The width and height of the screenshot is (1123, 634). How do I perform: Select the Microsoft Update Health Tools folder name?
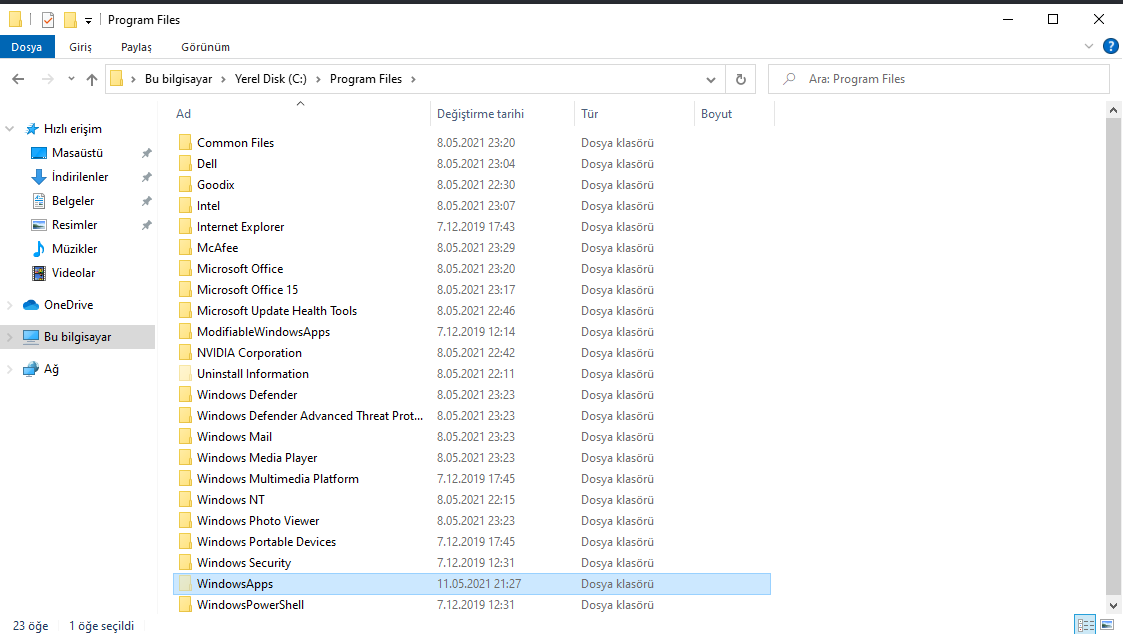tap(277, 311)
